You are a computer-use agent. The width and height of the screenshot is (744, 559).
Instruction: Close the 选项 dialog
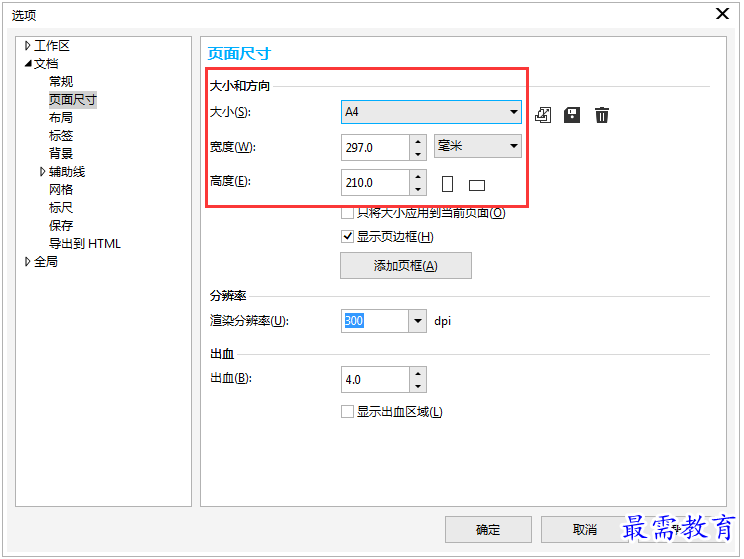coord(722,14)
